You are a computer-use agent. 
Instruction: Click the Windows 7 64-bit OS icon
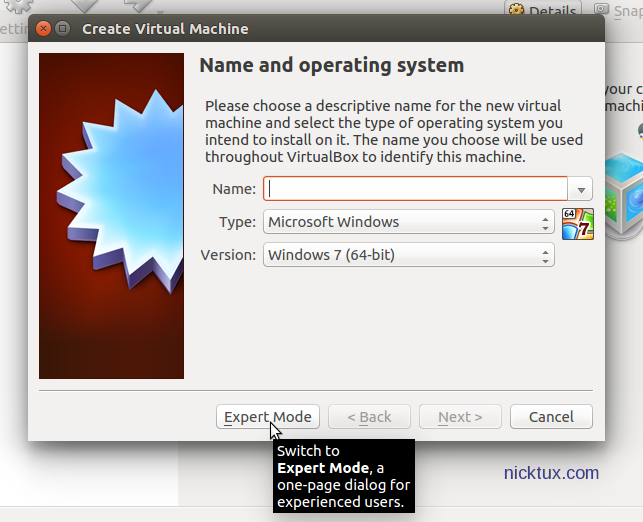point(578,224)
